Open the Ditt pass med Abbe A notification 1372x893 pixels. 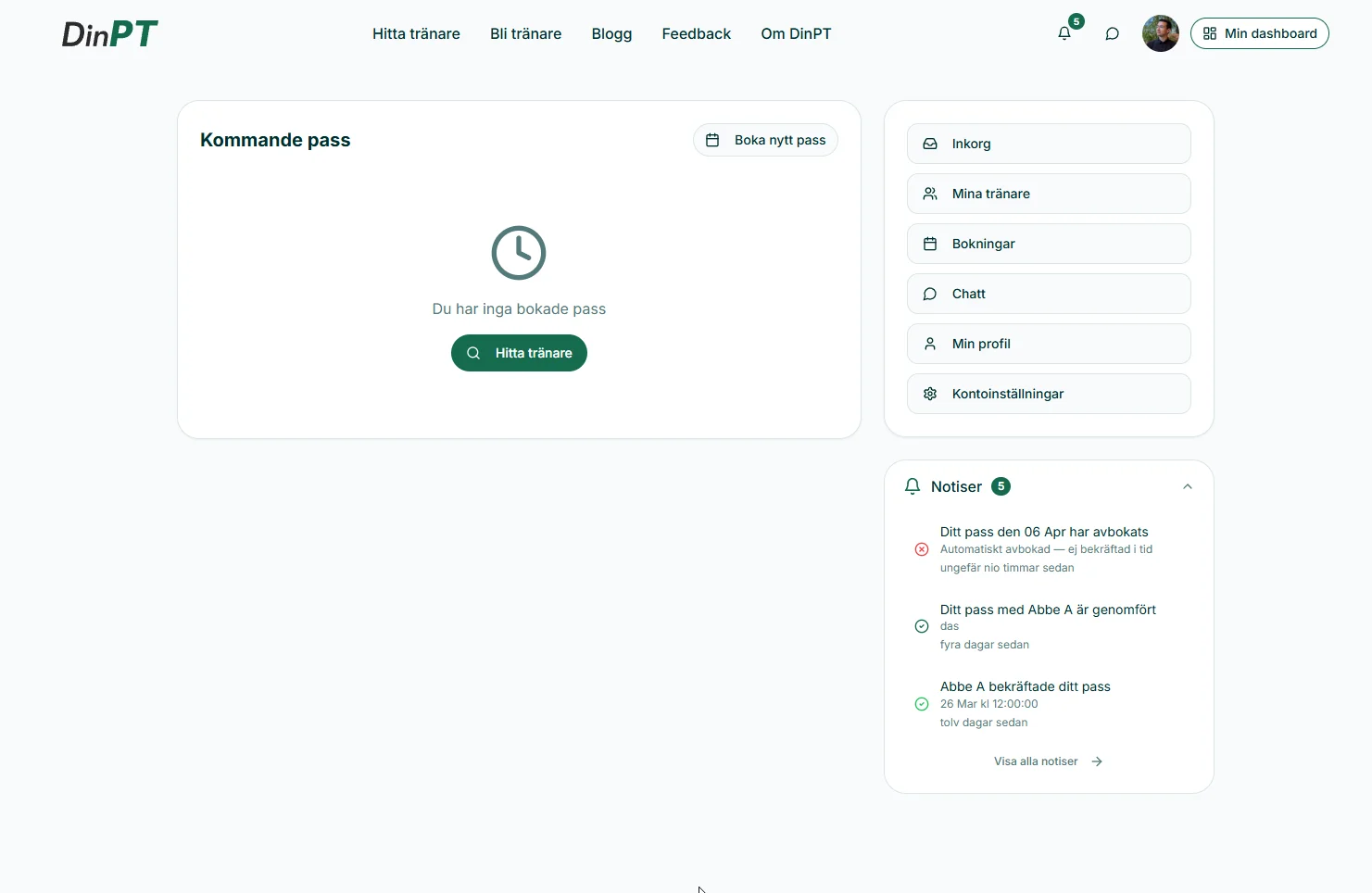coord(1047,610)
